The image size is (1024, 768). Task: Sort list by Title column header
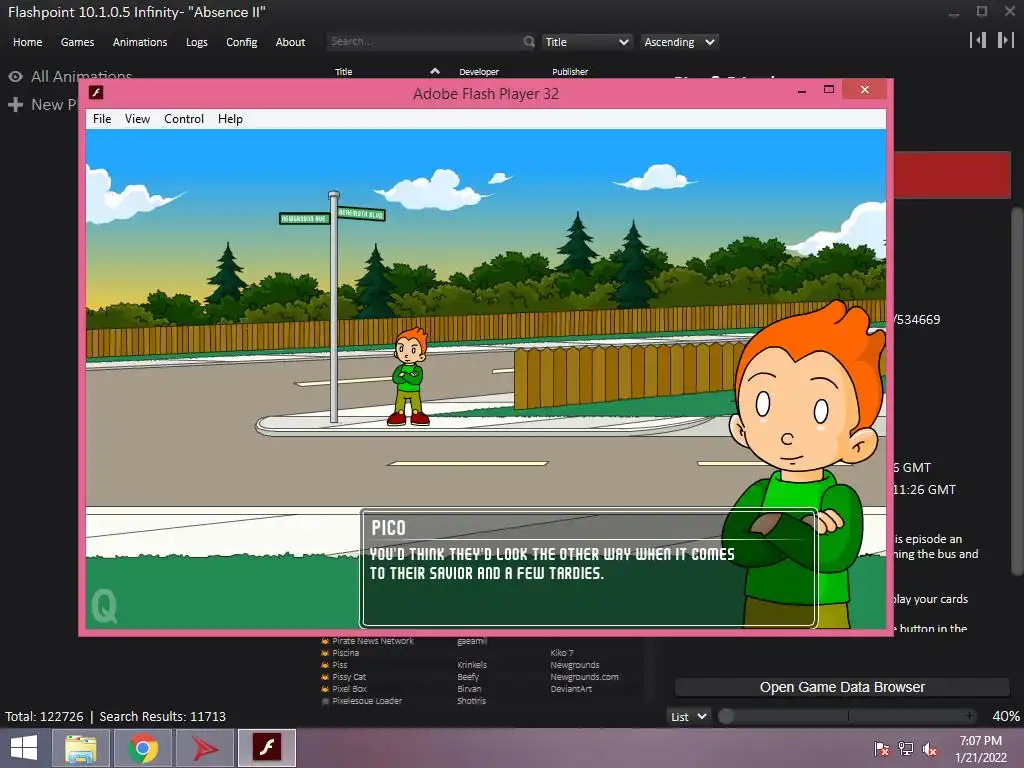[344, 72]
